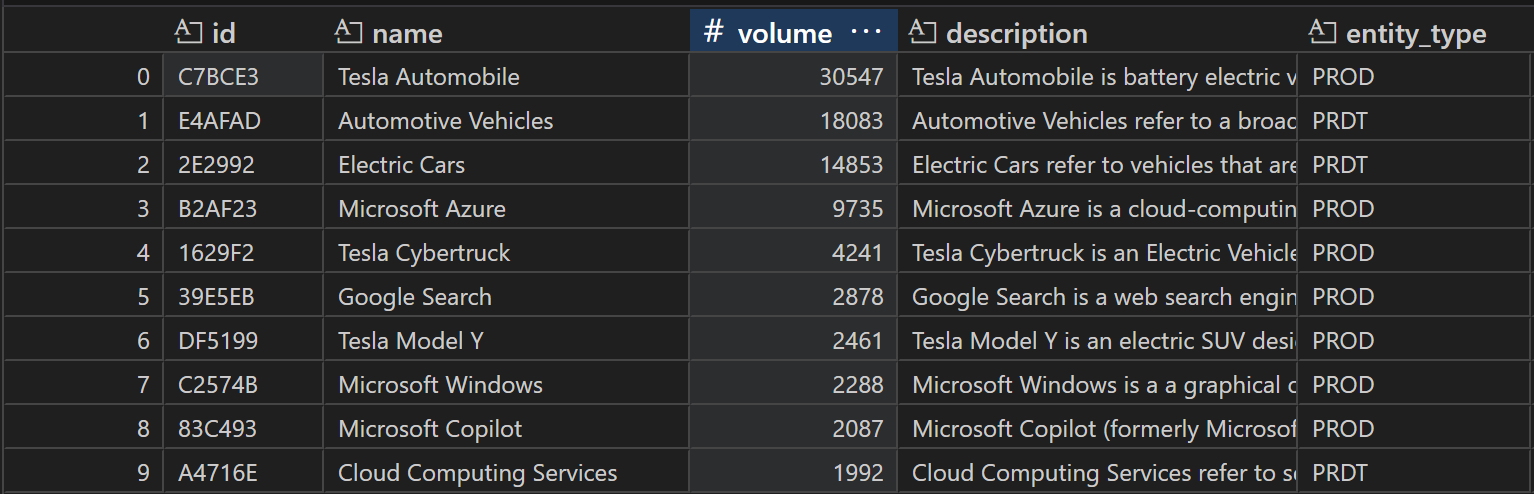This screenshot has width=1534, height=494.
Task: Click the string type icon beside id
Action: click(x=189, y=33)
